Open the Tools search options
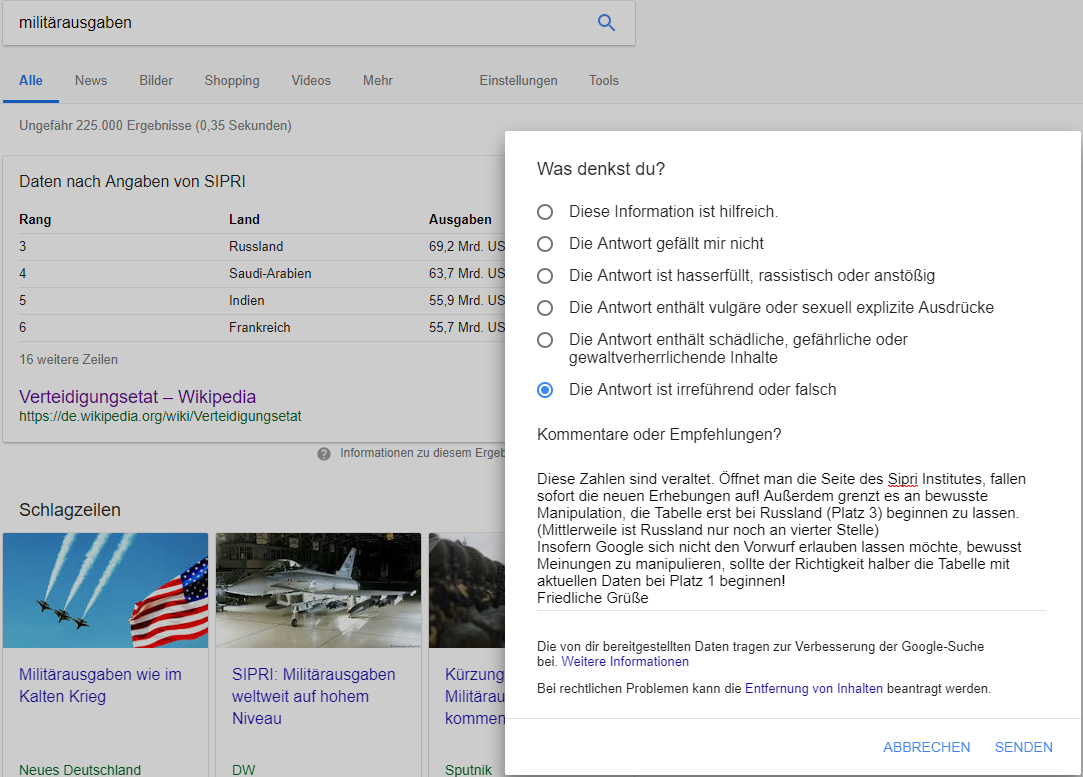 (604, 81)
